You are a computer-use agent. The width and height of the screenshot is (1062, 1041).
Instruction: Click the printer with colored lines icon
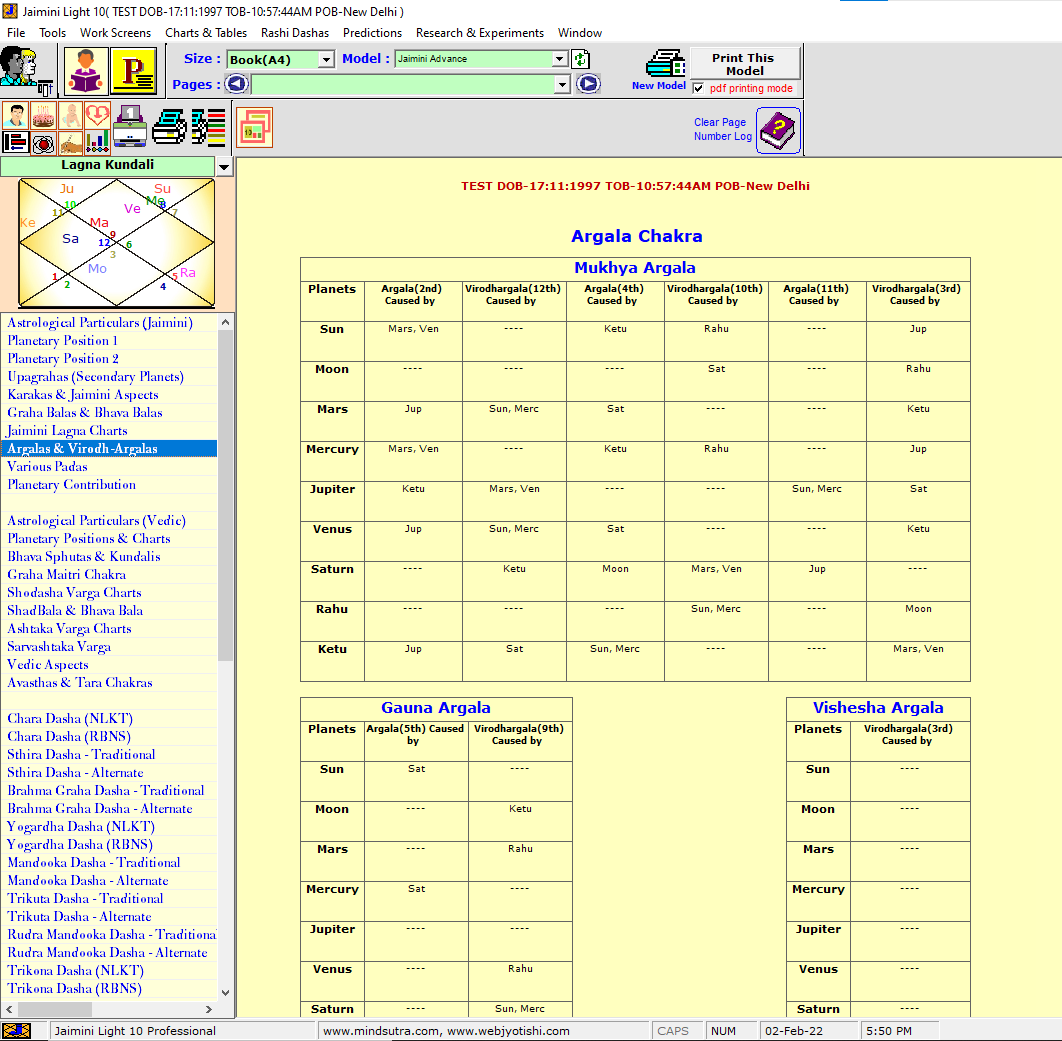coord(209,127)
